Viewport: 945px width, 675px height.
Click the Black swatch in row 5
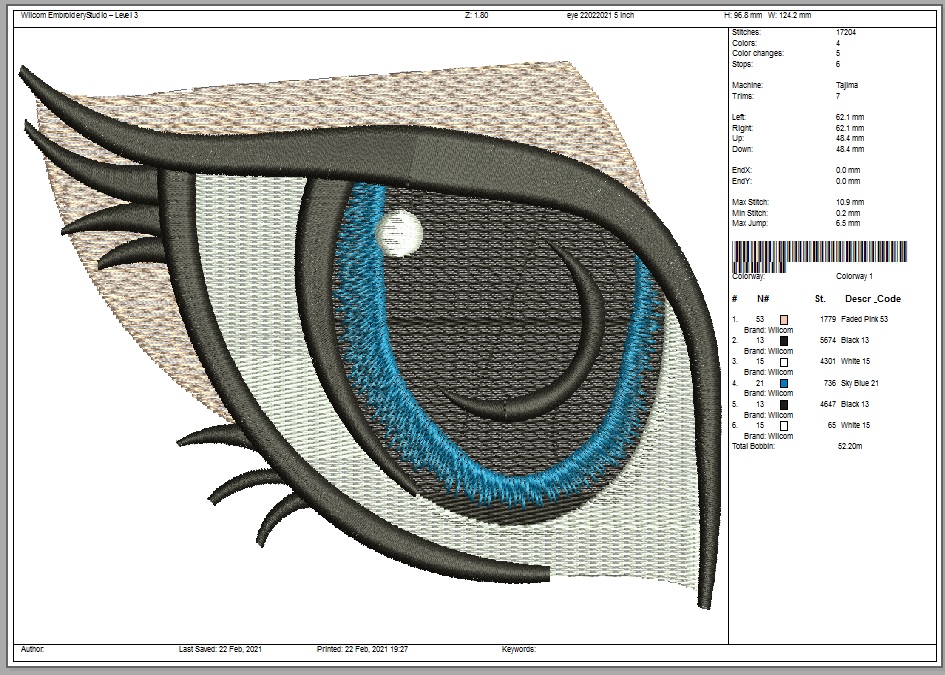click(x=784, y=405)
